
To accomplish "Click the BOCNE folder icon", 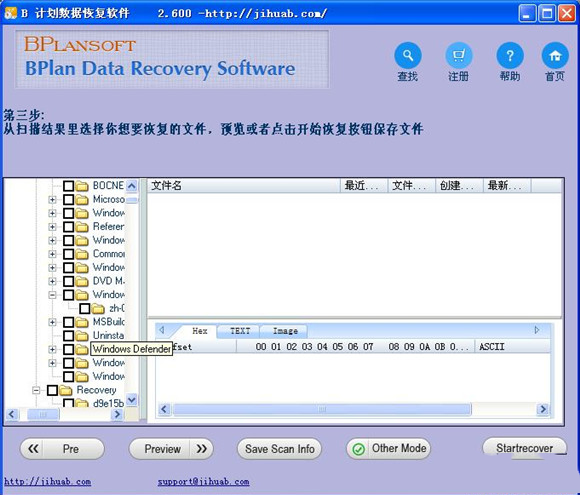I will [82, 186].
